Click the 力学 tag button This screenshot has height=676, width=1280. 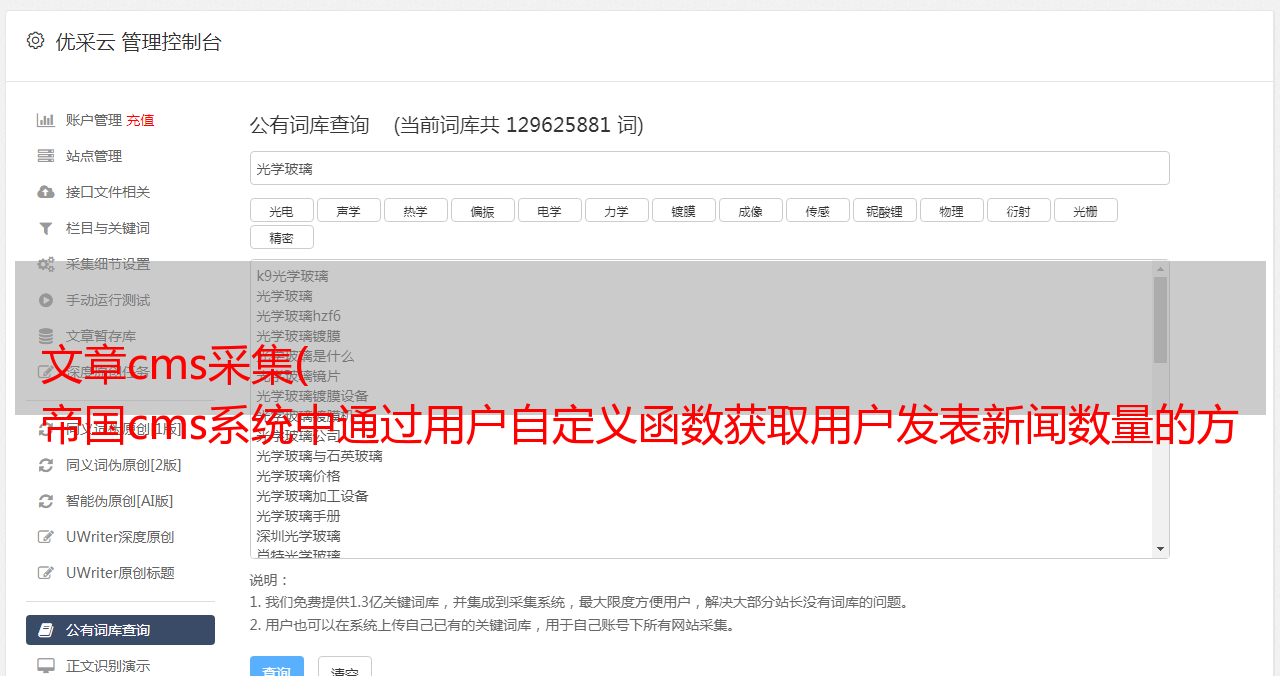(x=617, y=210)
